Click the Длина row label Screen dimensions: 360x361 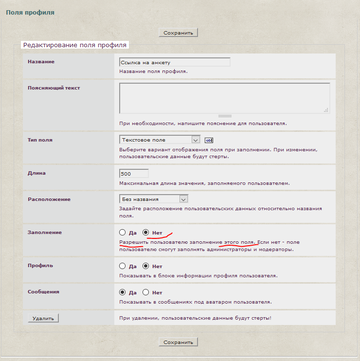click(36, 173)
